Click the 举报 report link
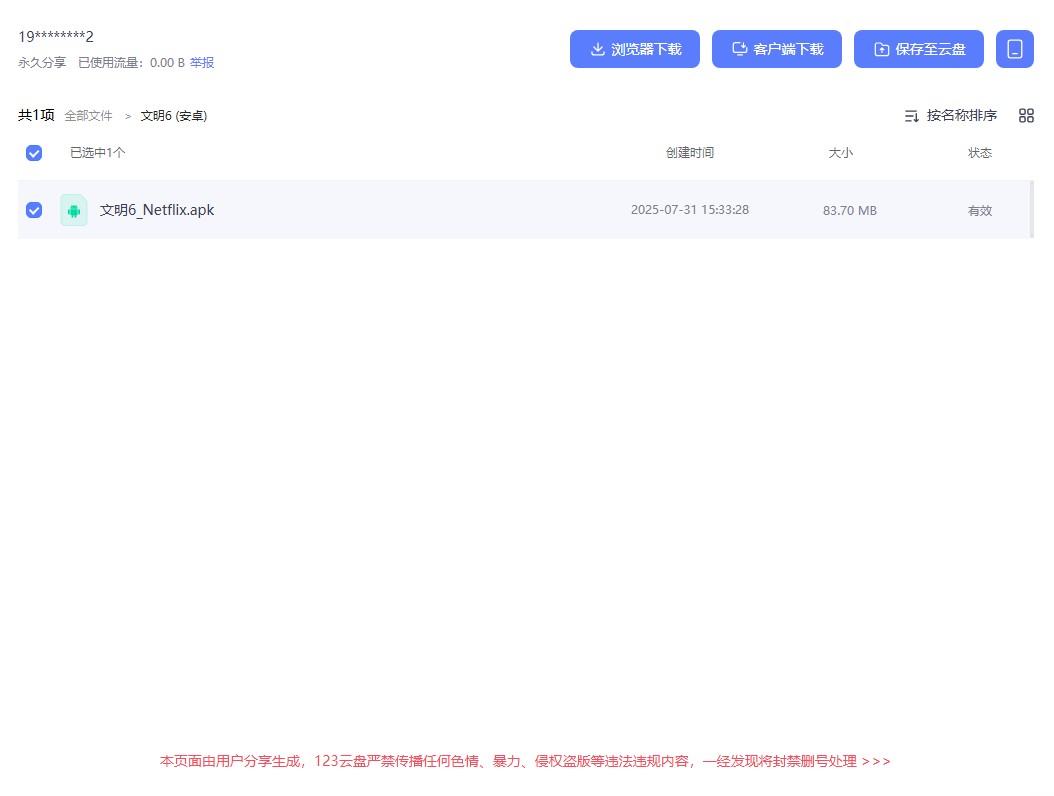Screen dimensions: 1054x796 (202, 62)
